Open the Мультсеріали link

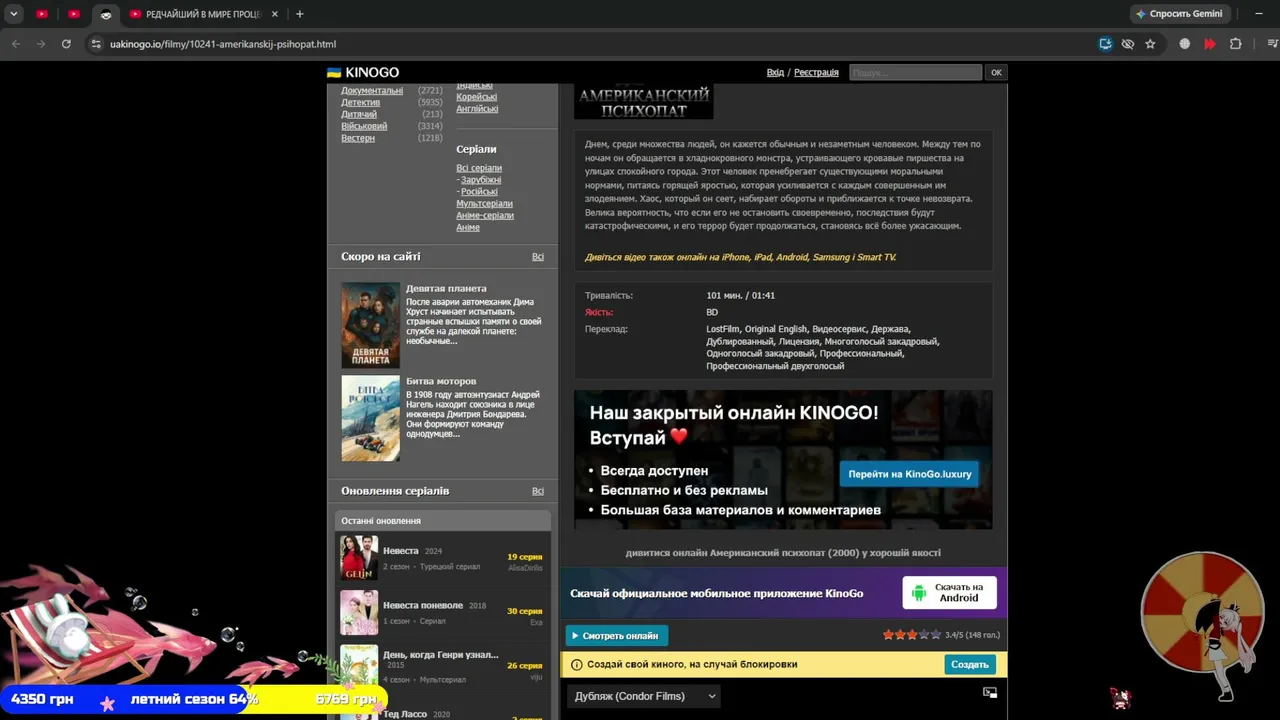484,204
